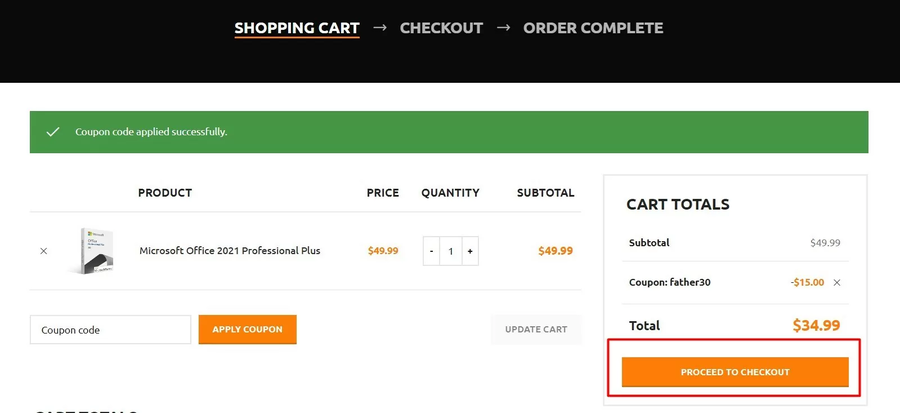
Task: Click the Update Cart button
Action: (x=536, y=330)
